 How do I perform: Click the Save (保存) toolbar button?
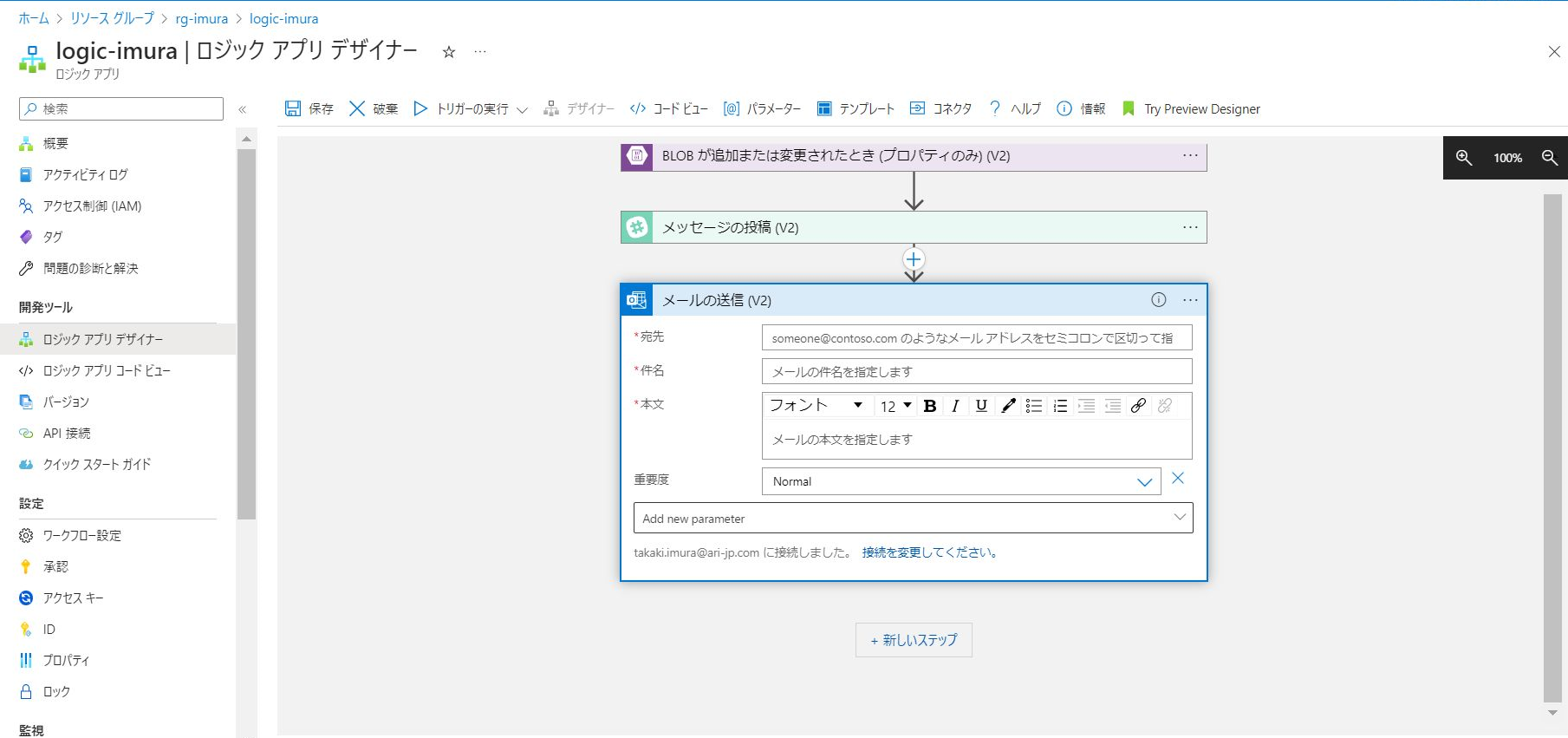click(309, 108)
